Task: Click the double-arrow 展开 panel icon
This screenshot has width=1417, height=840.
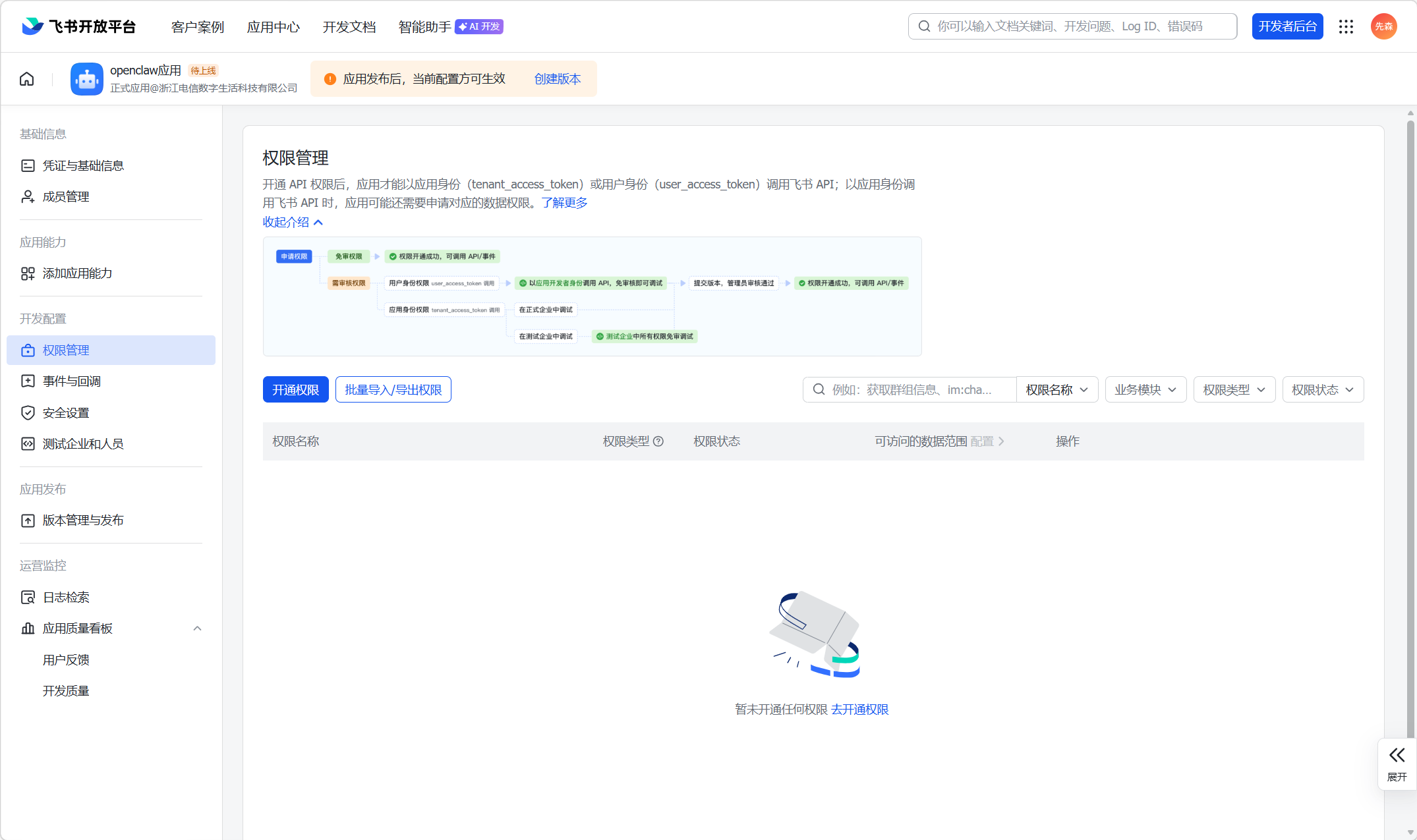Action: [x=1397, y=755]
